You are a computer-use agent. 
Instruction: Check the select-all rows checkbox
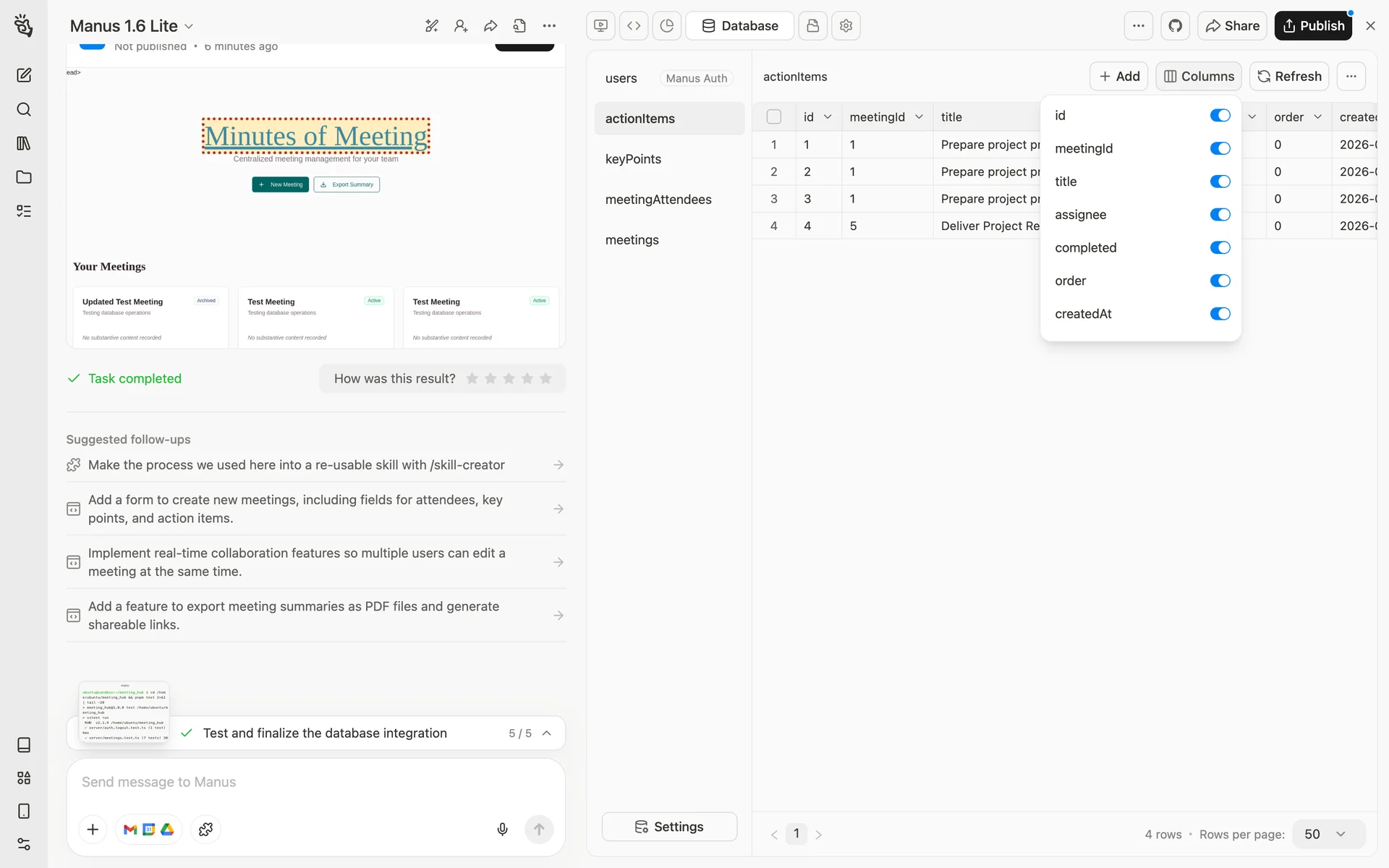point(774,116)
